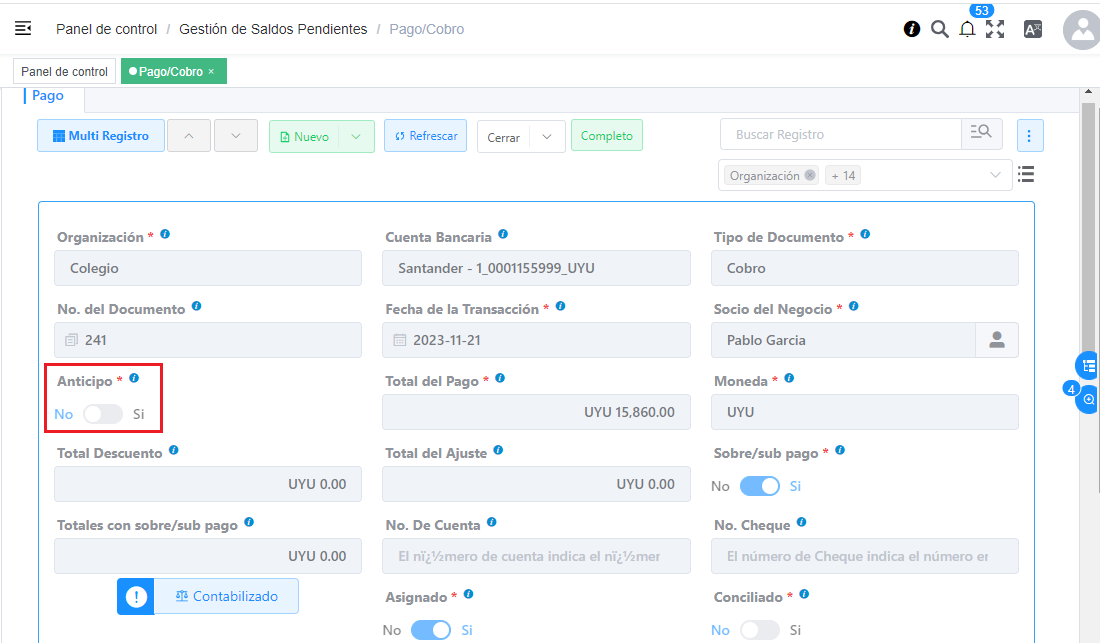
Task: Click the hamburger menu collapse icon
Action: 23,29
